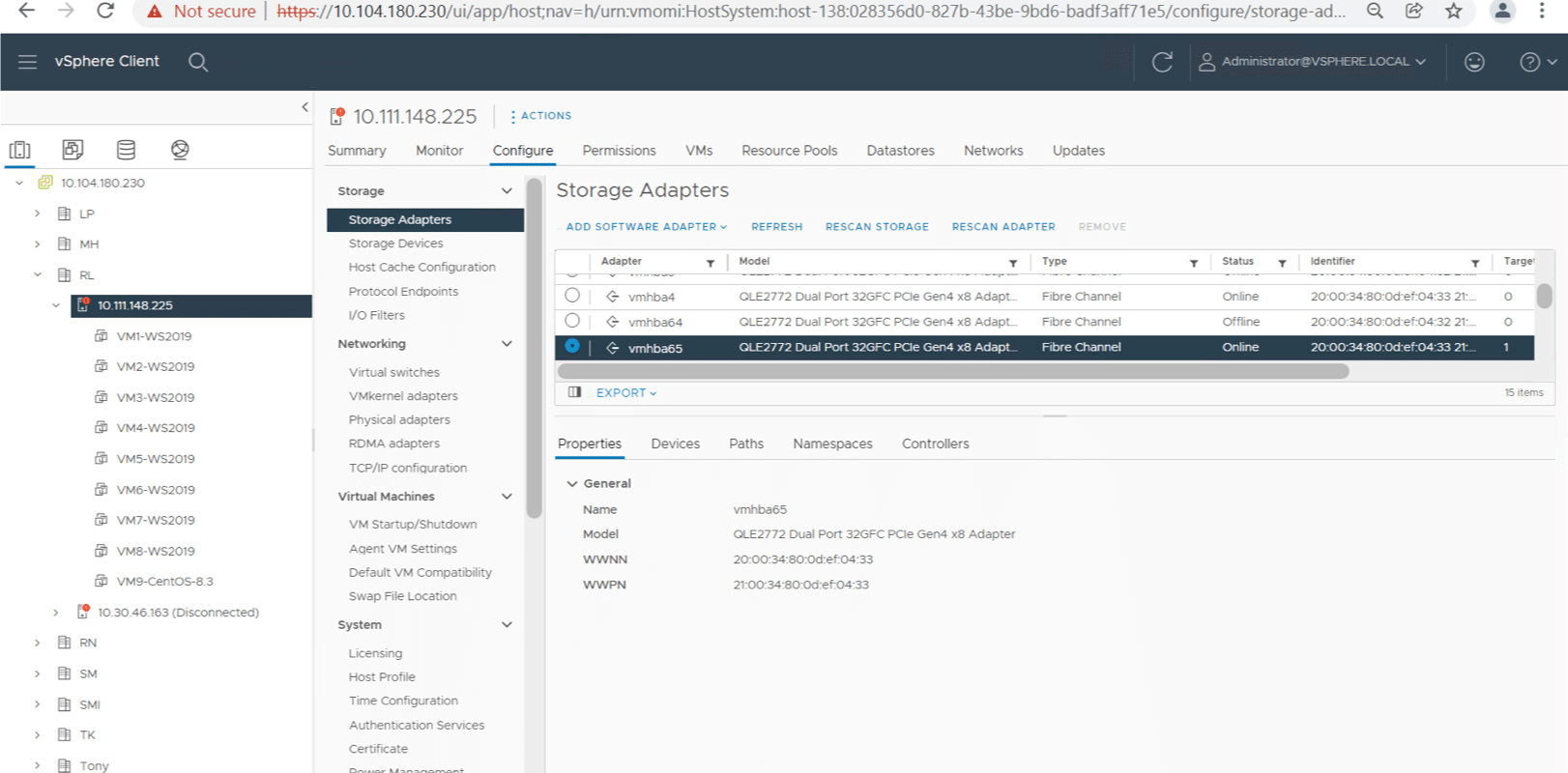The image size is (1568, 773).
Task: Open the help question mark menu
Action: coord(1538,62)
